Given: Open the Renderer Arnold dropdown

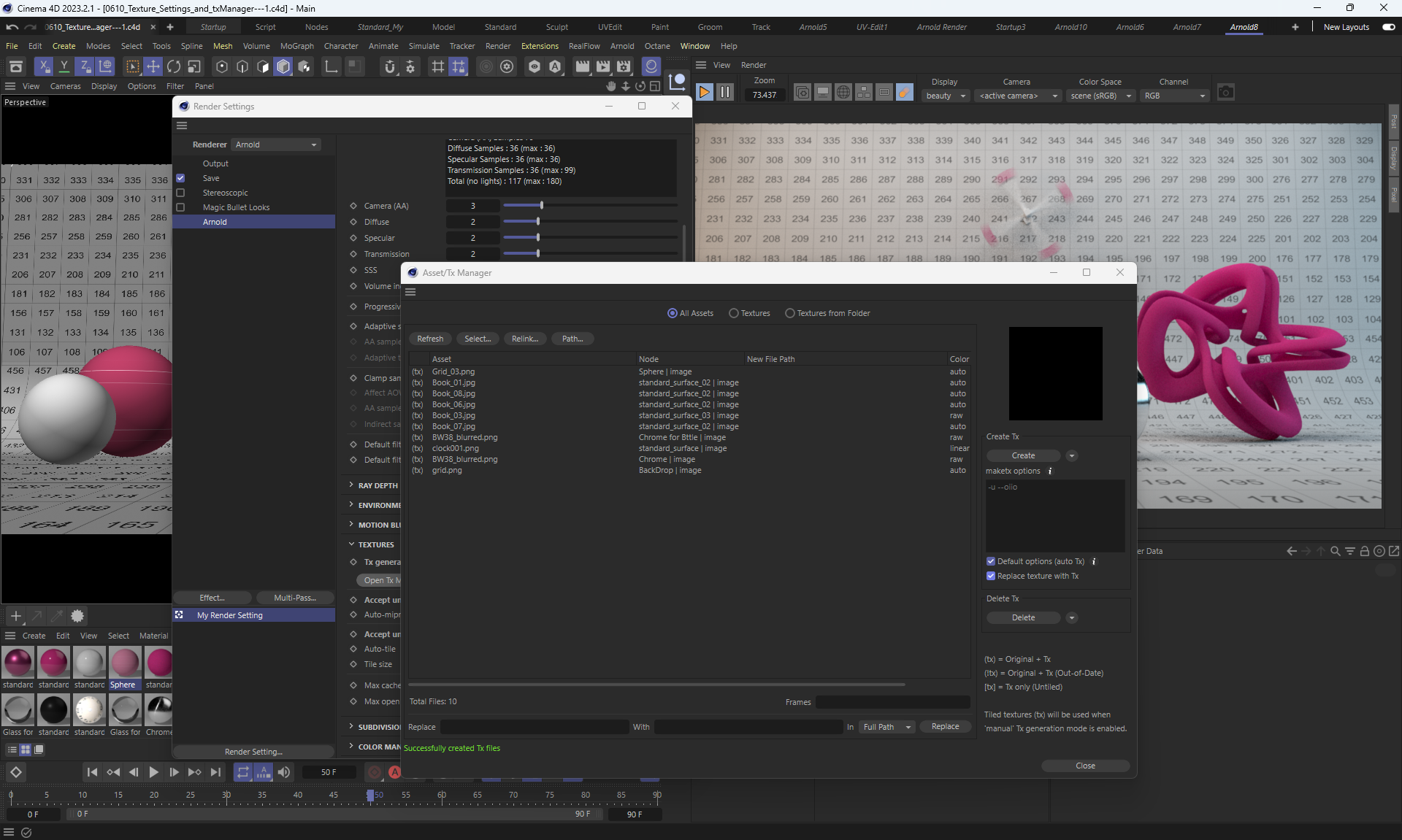Looking at the screenshot, I should (x=276, y=145).
